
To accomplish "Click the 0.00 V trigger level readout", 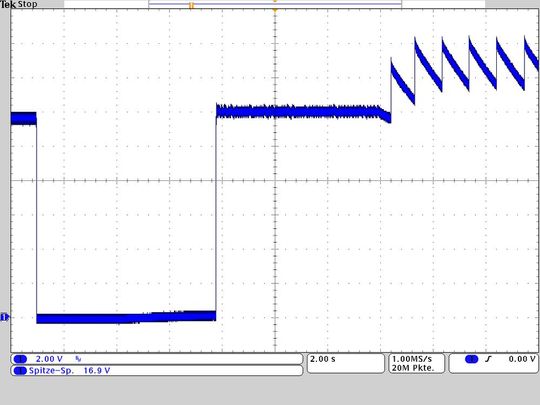I will (522, 359).
